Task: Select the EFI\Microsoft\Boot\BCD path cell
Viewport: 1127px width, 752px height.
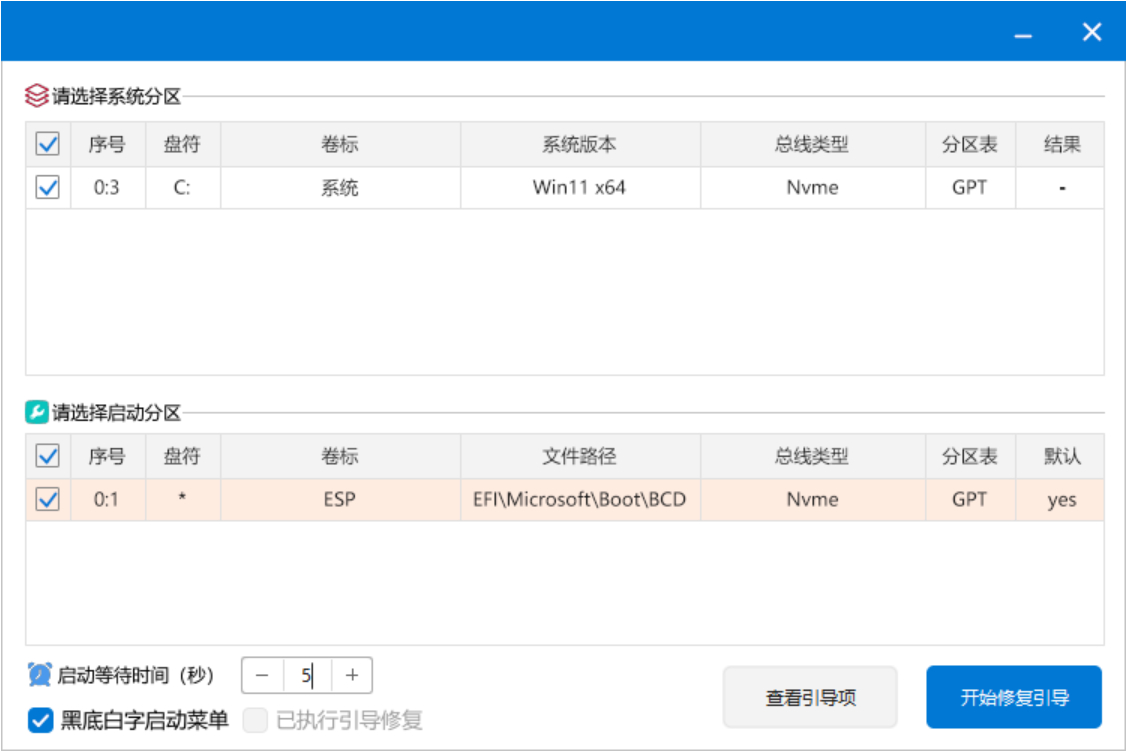Action: 580,500
